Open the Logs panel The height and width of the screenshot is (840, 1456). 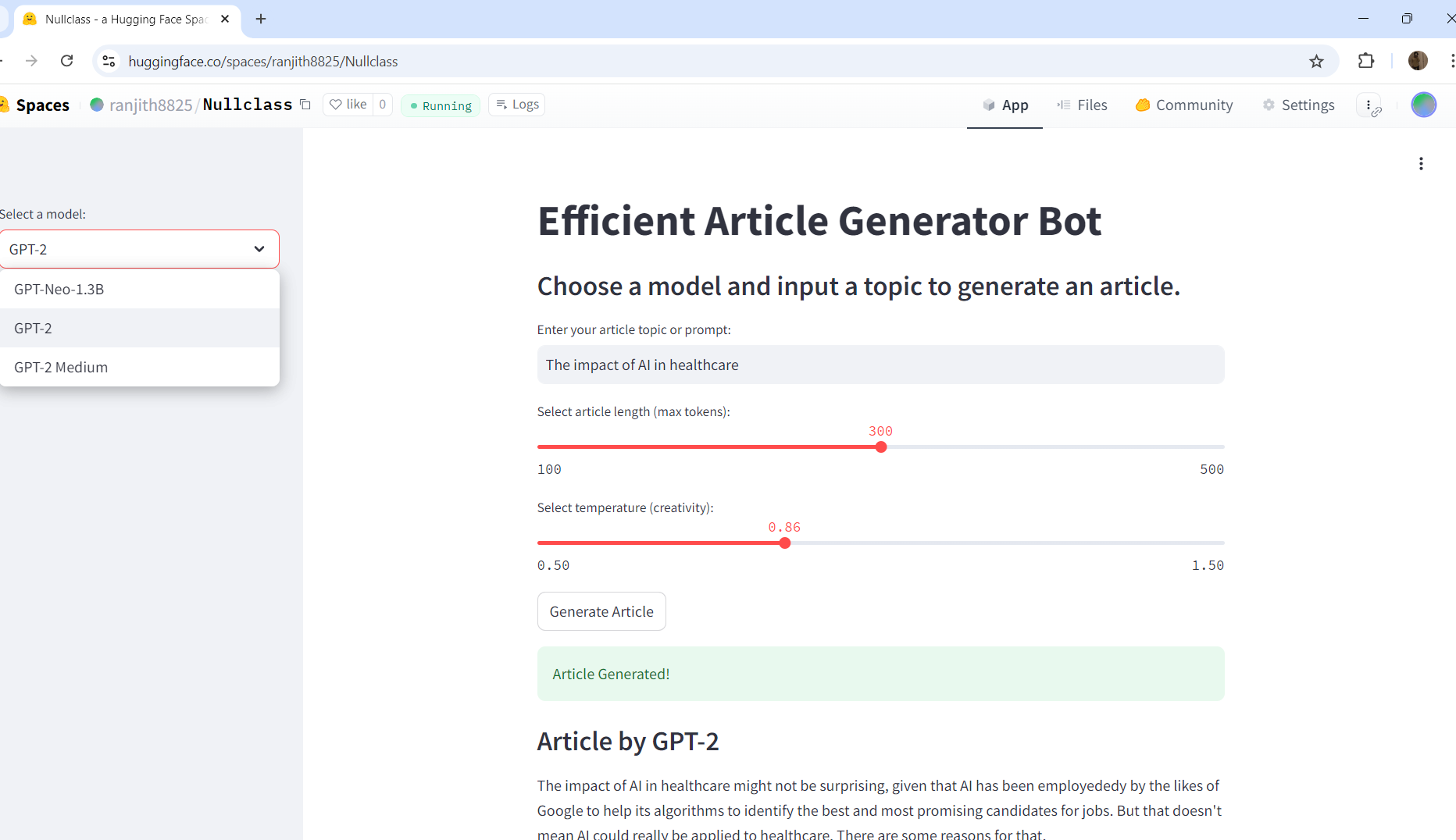pyautogui.click(x=517, y=105)
